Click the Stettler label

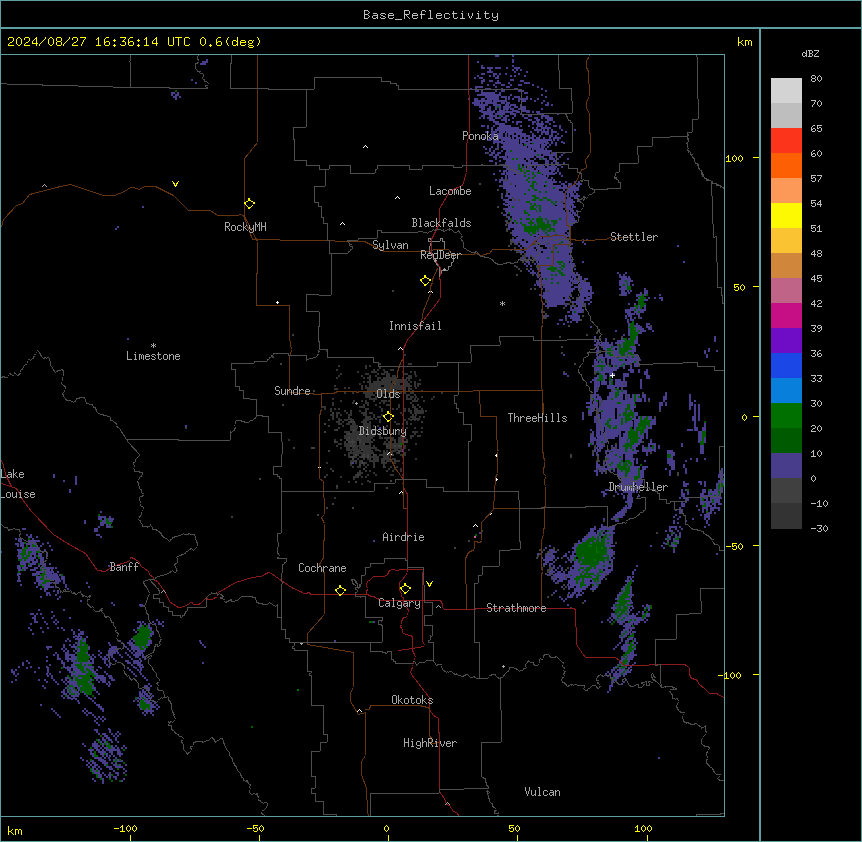pyautogui.click(x=634, y=237)
